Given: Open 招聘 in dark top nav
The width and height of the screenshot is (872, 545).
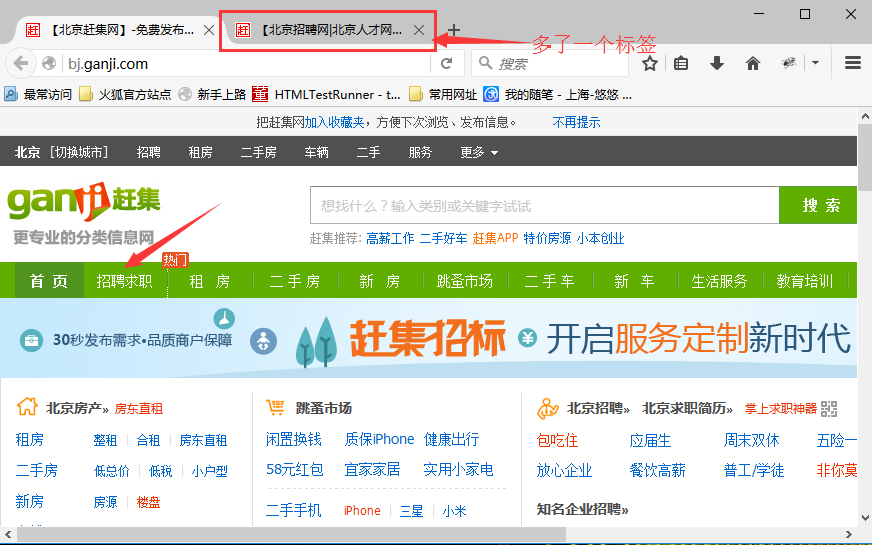Looking at the screenshot, I should coord(148,152).
